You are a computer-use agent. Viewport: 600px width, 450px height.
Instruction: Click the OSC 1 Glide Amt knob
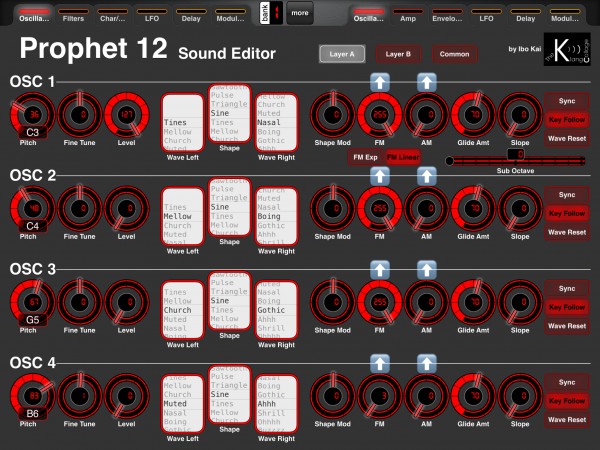tap(473, 114)
